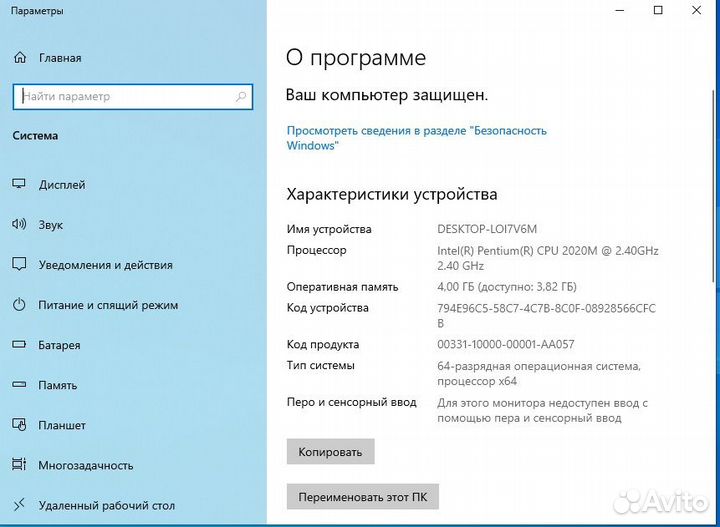Click the vertical scrollbar on the right
The image size is (720, 527).
tap(715, 184)
